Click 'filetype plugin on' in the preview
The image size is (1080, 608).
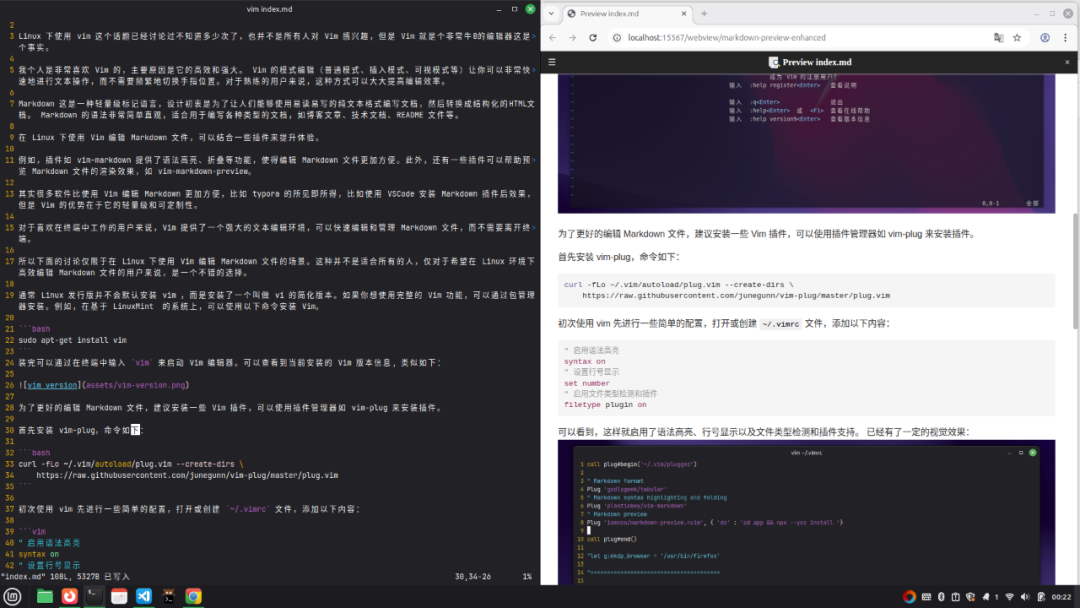pos(605,405)
